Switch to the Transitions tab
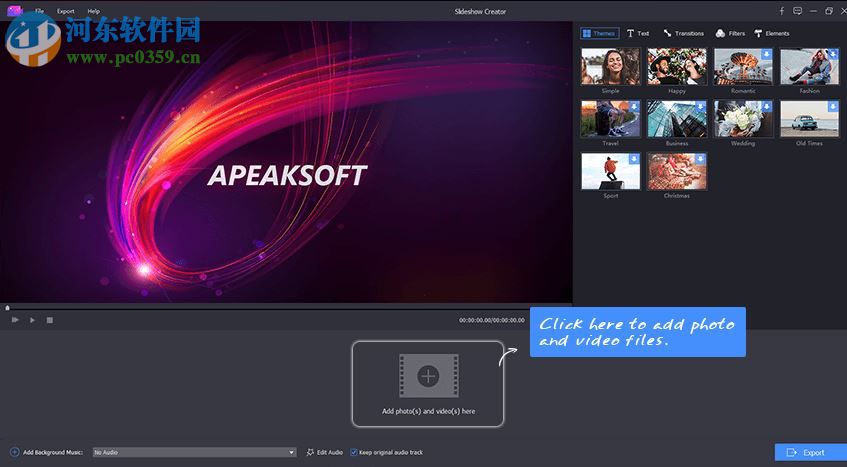Image resolution: width=847 pixels, height=467 pixels. (x=684, y=33)
